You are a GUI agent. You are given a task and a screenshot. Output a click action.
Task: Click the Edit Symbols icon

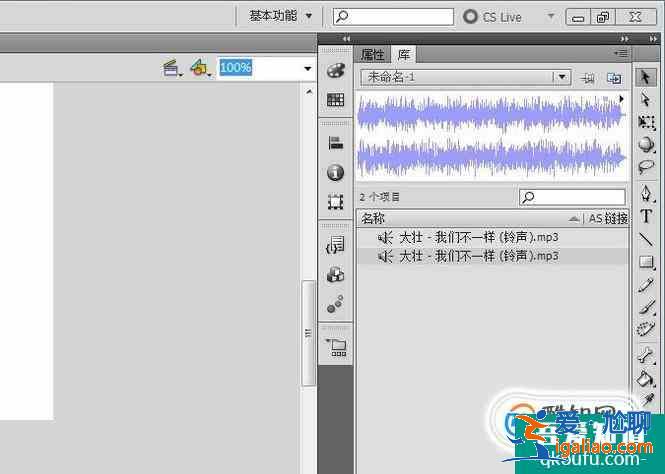(199, 68)
